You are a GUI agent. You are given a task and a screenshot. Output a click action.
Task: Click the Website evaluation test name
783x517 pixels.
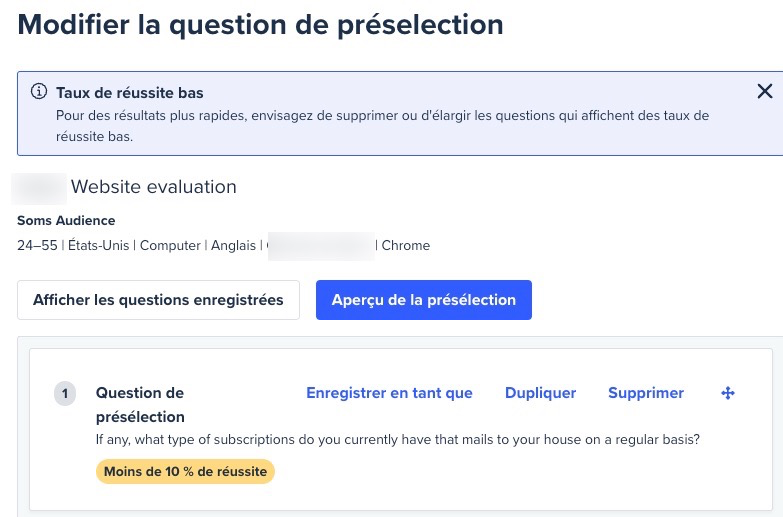(153, 187)
